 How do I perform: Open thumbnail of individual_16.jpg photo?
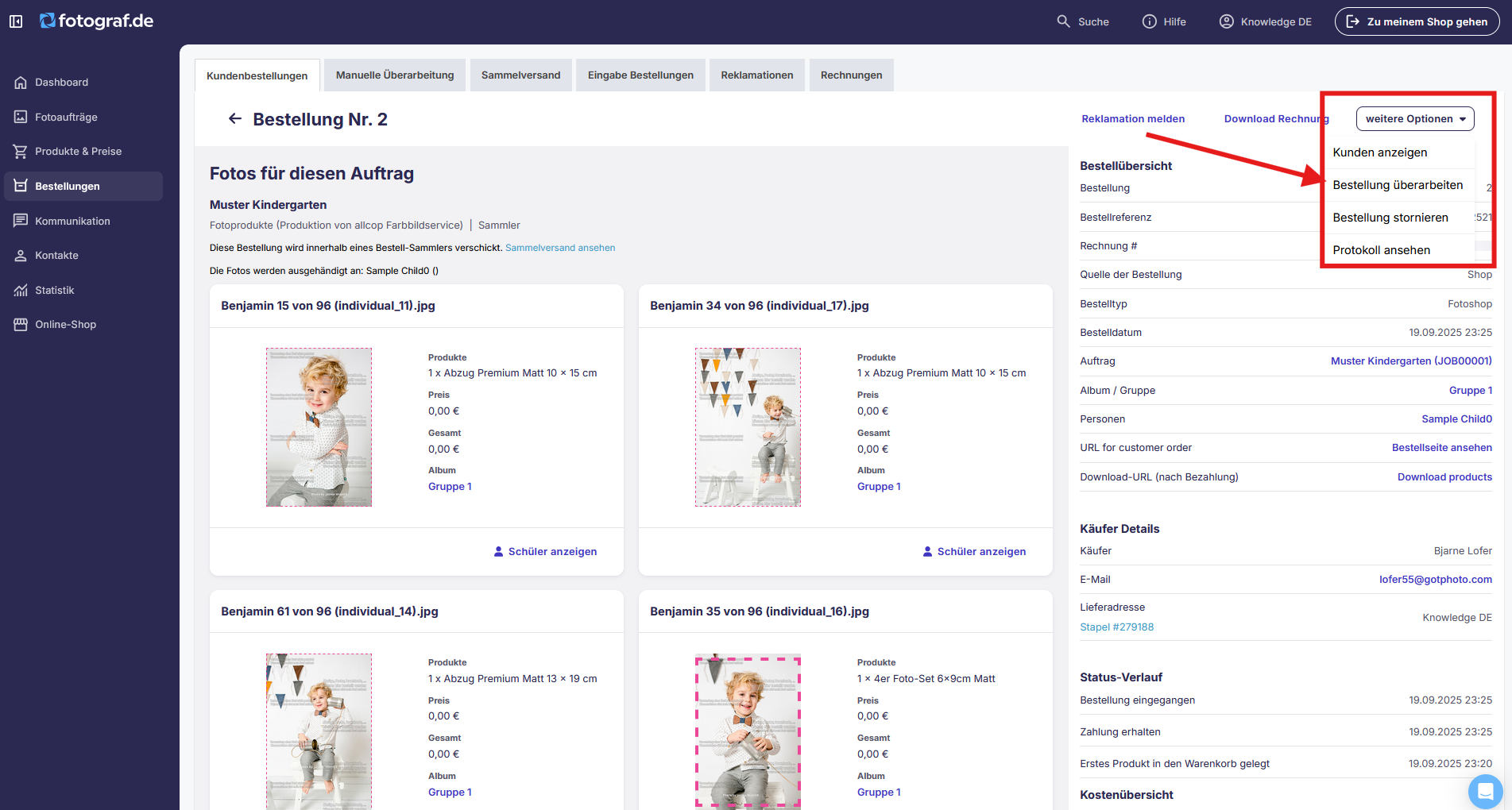coord(748,731)
